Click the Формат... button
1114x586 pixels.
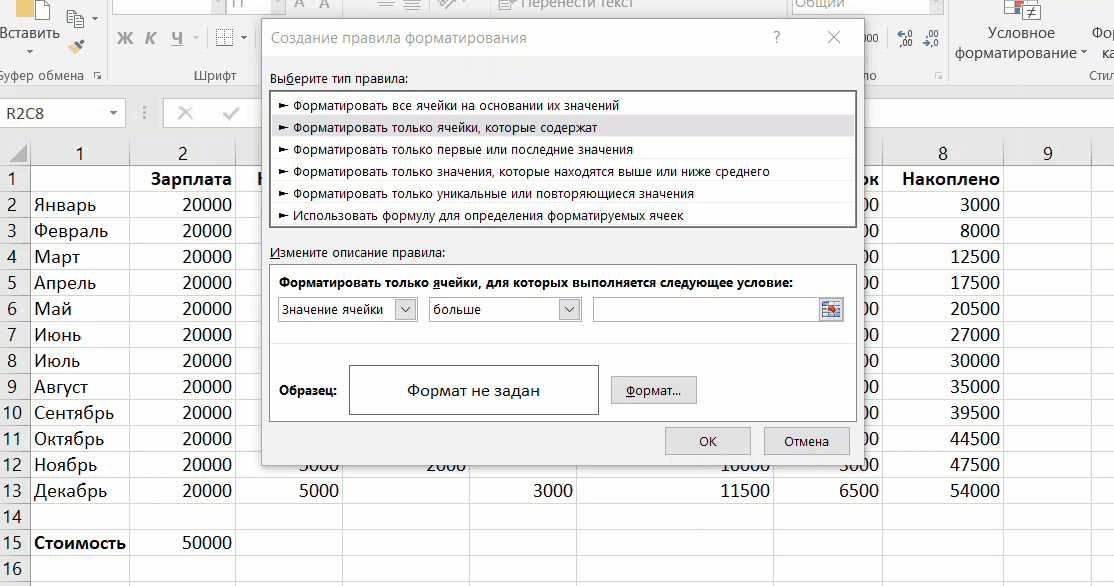tap(654, 391)
